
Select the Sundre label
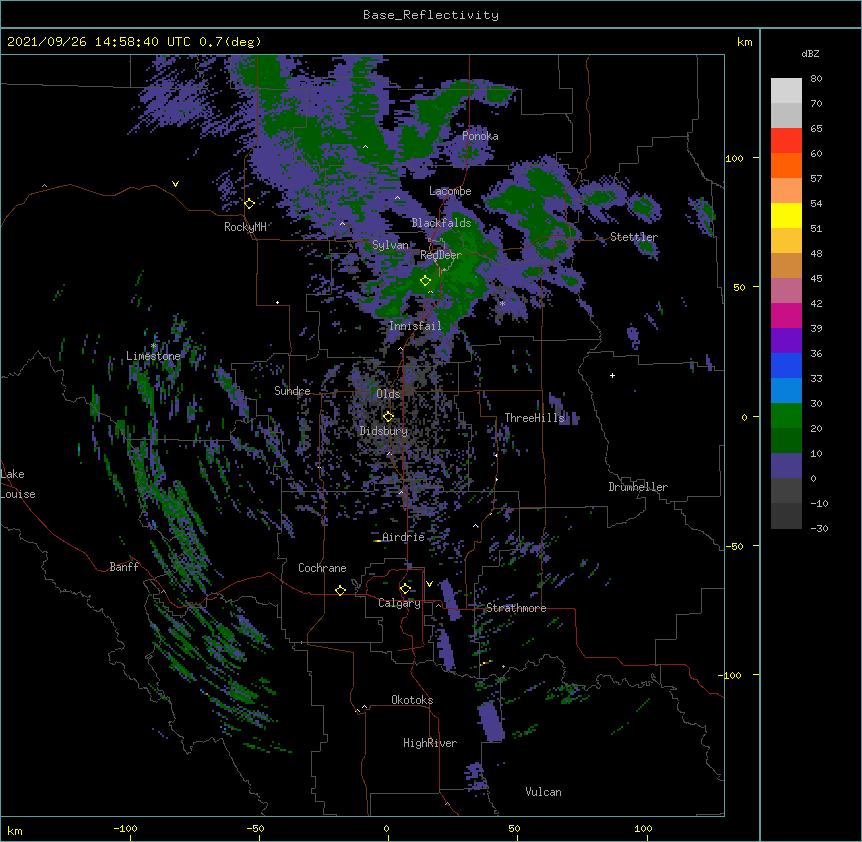coord(292,391)
